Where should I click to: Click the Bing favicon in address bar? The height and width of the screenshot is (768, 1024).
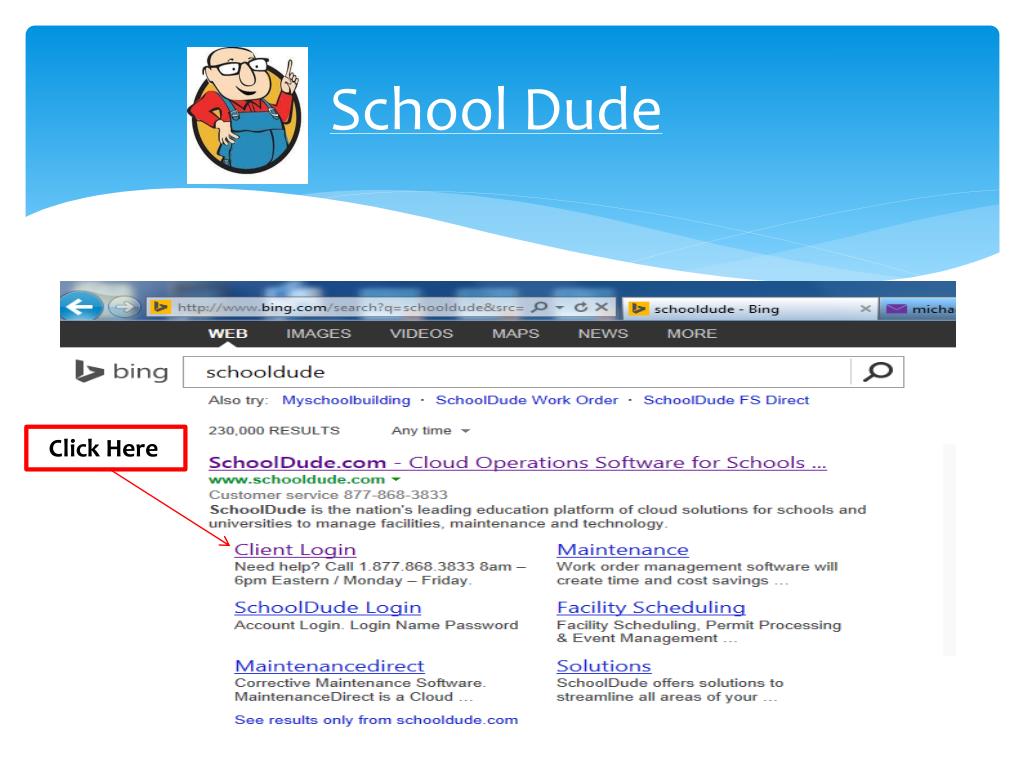click(x=161, y=307)
